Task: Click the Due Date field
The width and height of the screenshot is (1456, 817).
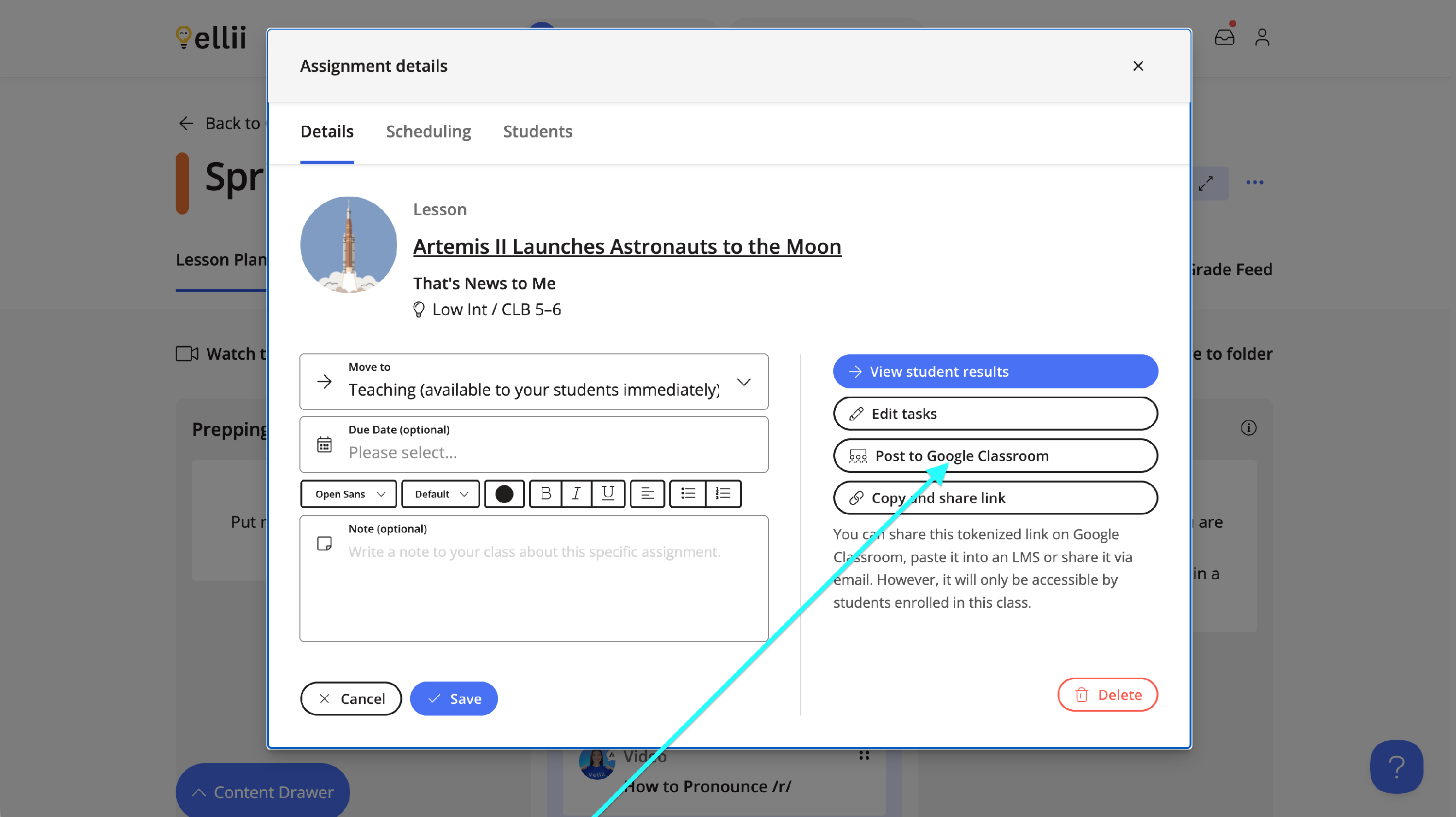Action: (x=533, y=444)
